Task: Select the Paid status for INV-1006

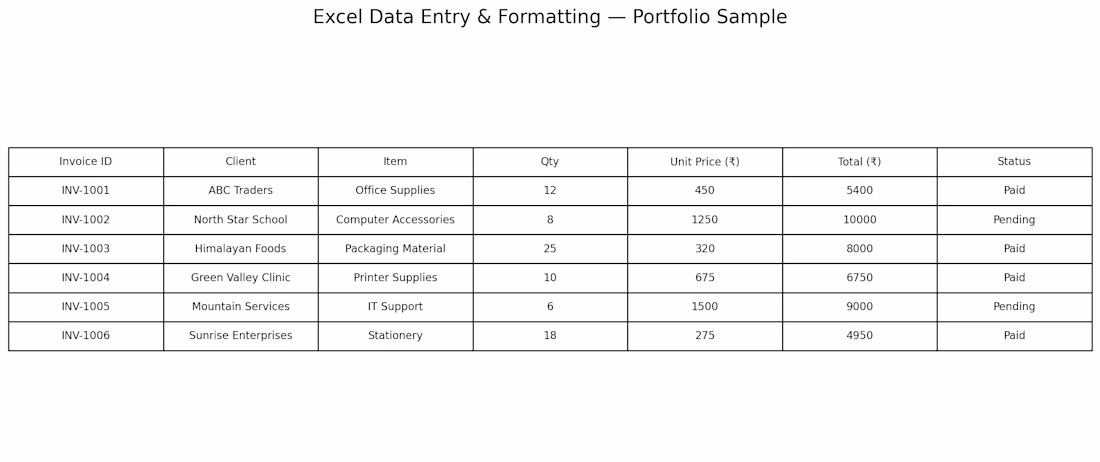Action: click(1014, 336)
